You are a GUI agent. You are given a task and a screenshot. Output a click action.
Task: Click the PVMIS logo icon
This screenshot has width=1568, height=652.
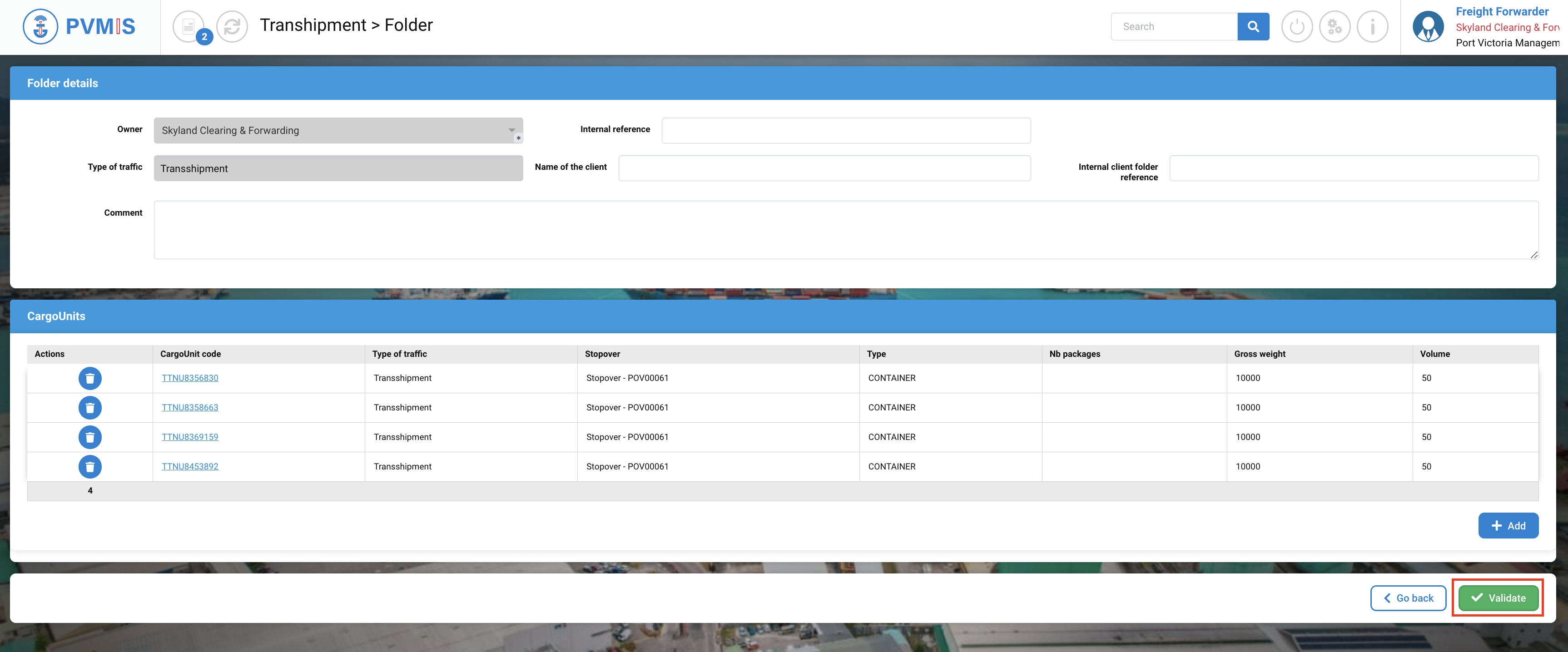(x=40, y=26)
